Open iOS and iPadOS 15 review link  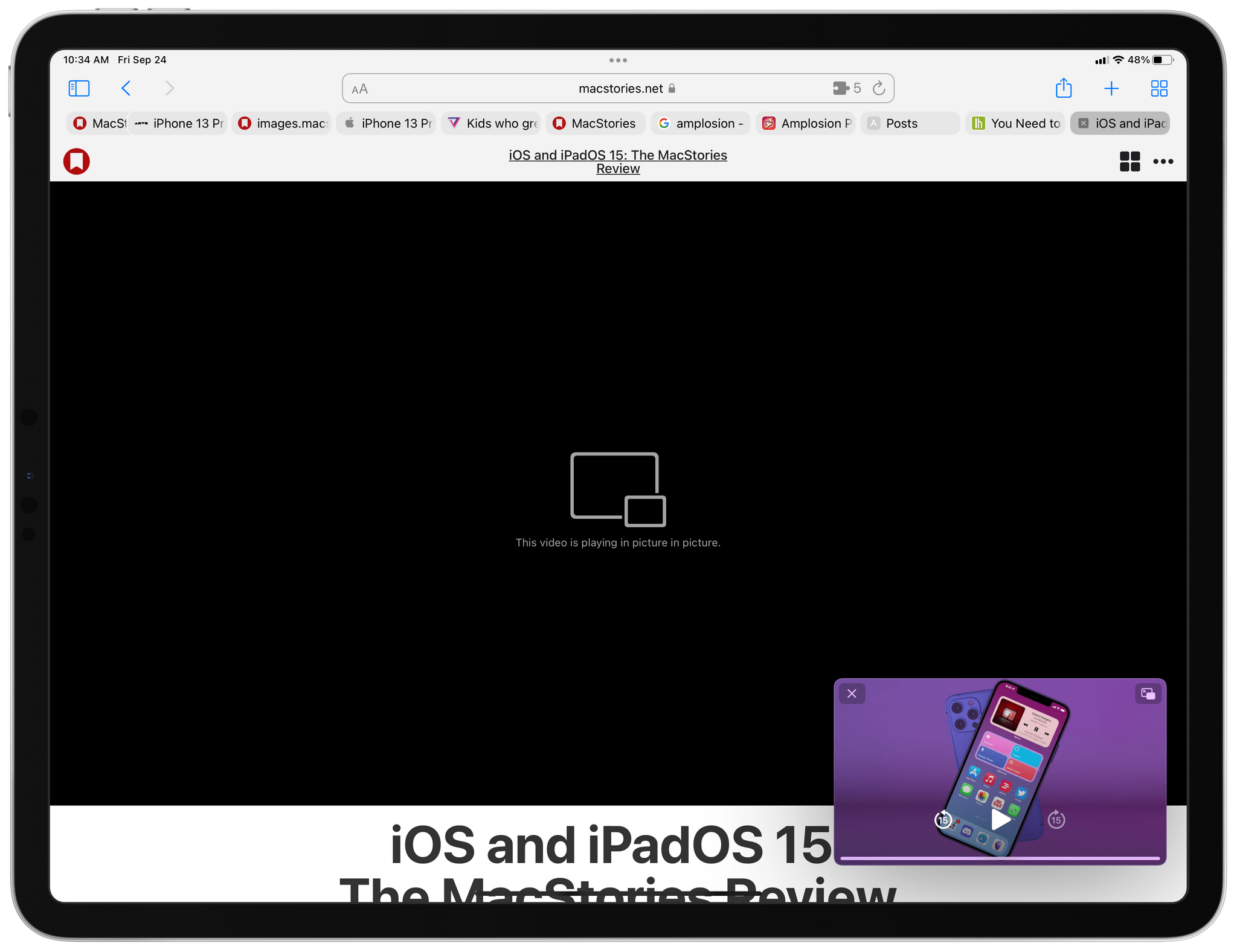pyautogui.click(x=618, y=162)
